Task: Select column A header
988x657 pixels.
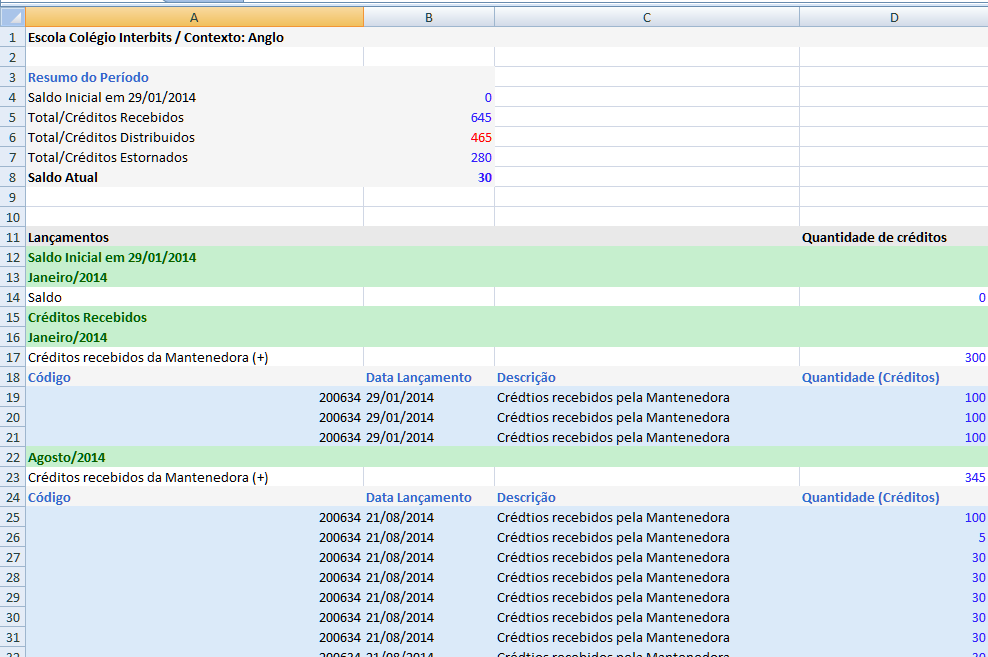Action: [194, 18]
